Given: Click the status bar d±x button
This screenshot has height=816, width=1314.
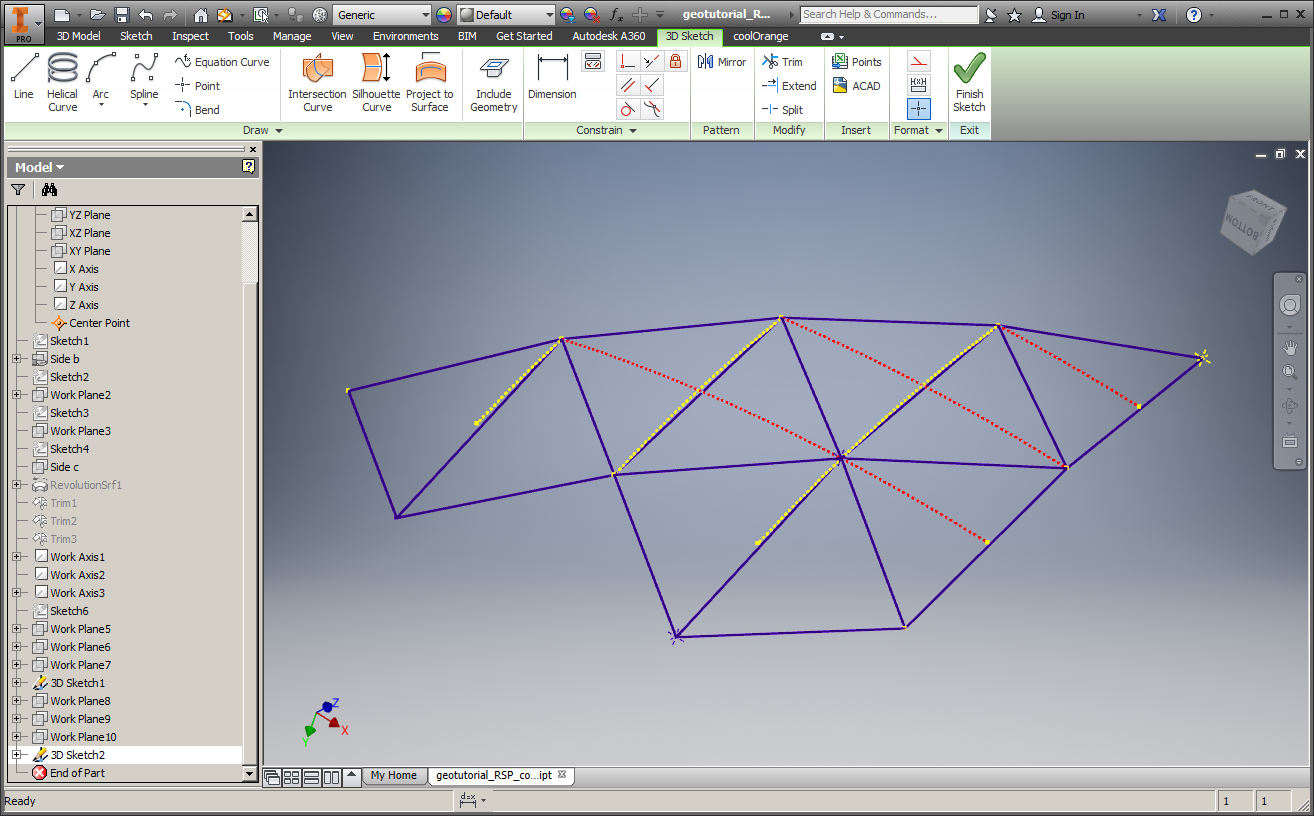Looking at the screenshot, I should [x=468, y=800].
